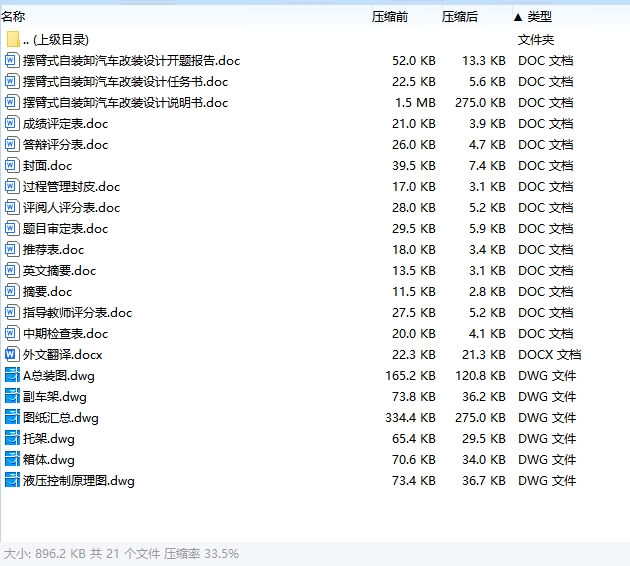Screen dimensions: 630x566
Task: Click the Word icon for 摆臂式自装卸汽车改装设计开题报告.doc
Action: click(12, 60)
